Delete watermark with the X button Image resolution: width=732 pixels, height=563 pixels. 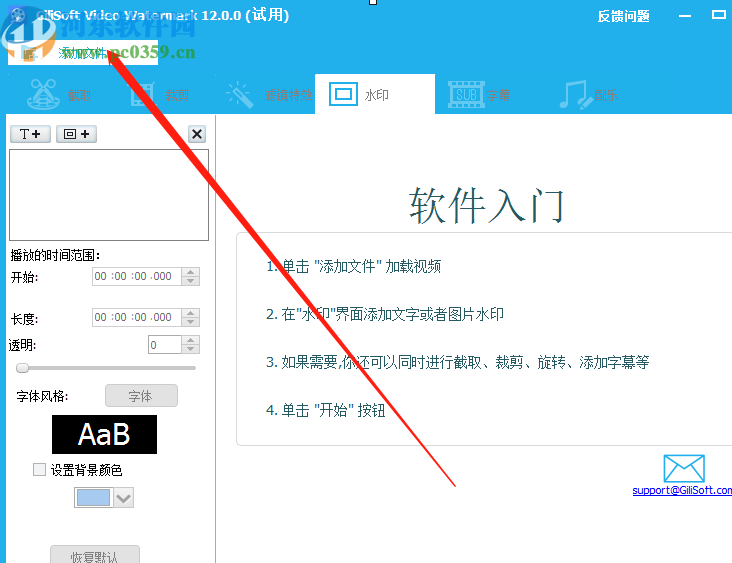pyautogui.click(x=197, y=134)
